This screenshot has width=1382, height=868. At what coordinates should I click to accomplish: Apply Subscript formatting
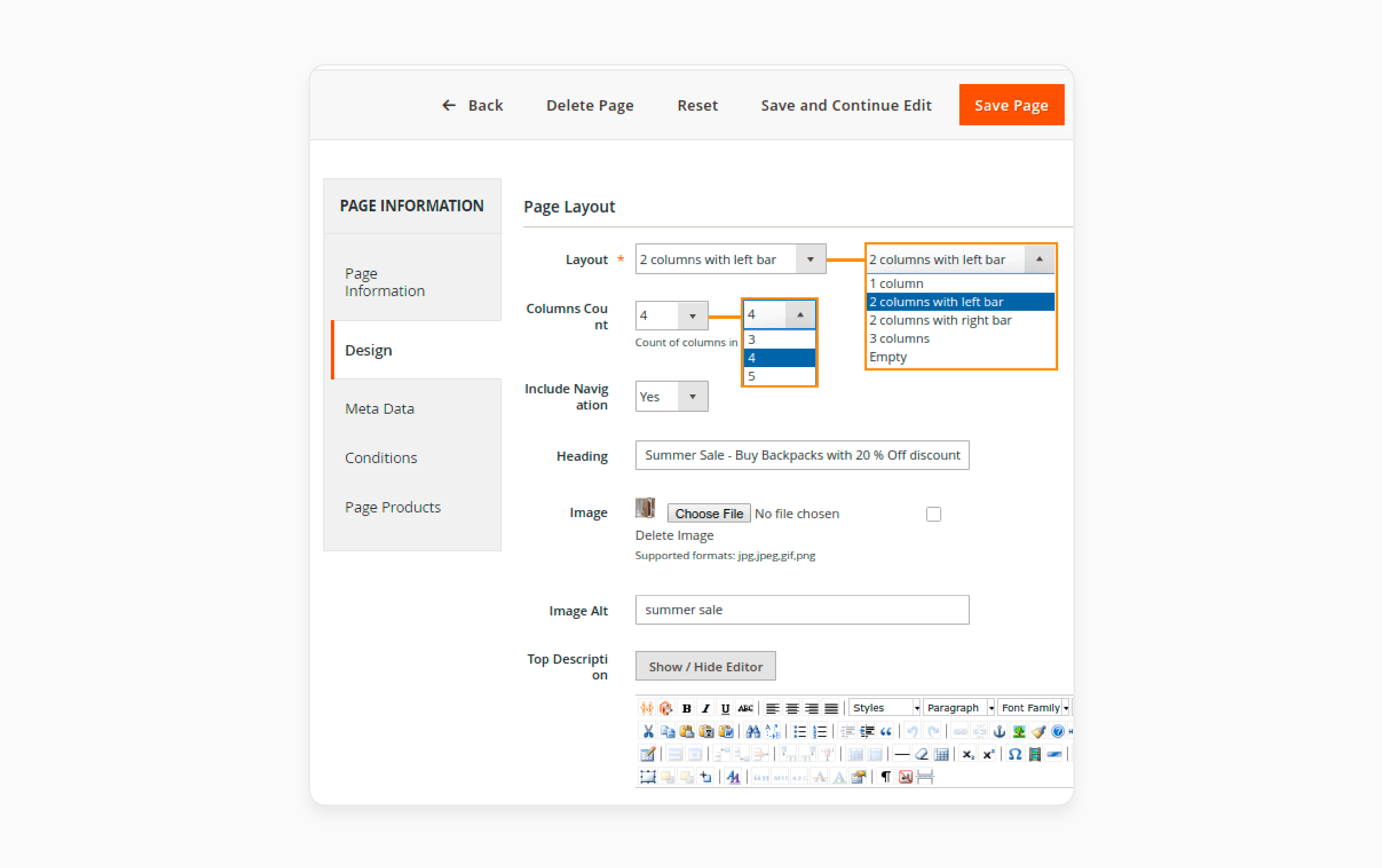tap(968, 754)
